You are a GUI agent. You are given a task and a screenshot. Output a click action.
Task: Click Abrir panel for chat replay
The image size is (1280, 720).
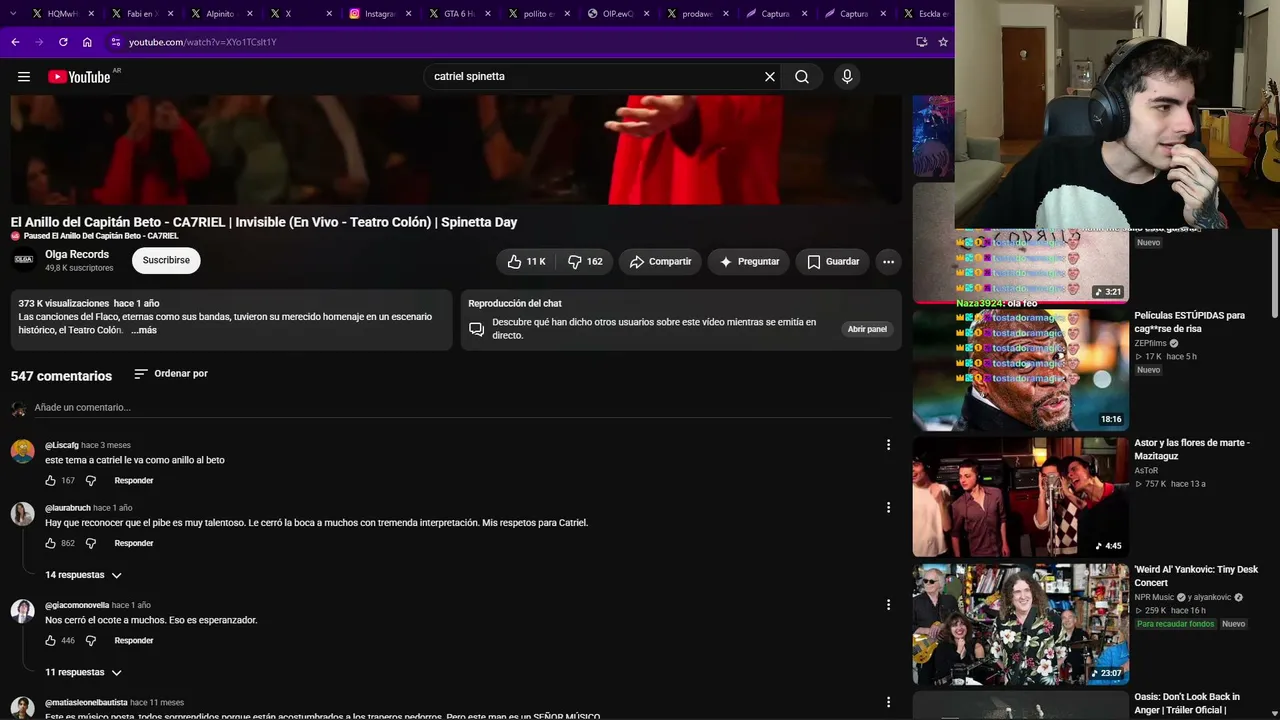click(867, 329)
